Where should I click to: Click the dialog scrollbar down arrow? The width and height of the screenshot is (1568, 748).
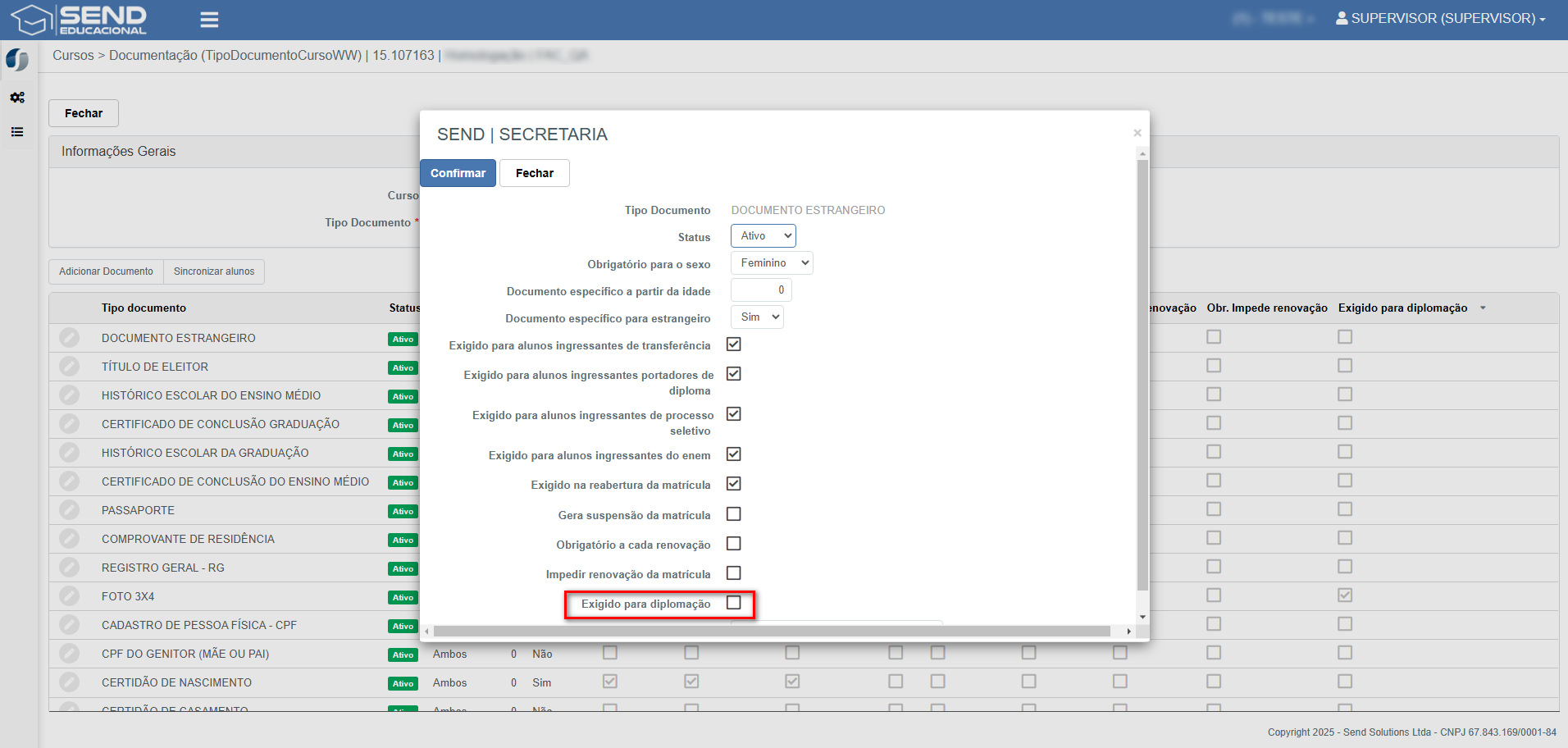[1142, 617]
